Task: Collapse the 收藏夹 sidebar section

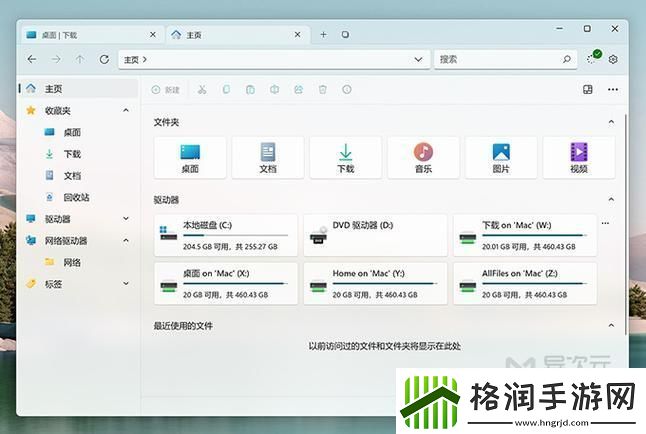Action: (x=126, y=110)
